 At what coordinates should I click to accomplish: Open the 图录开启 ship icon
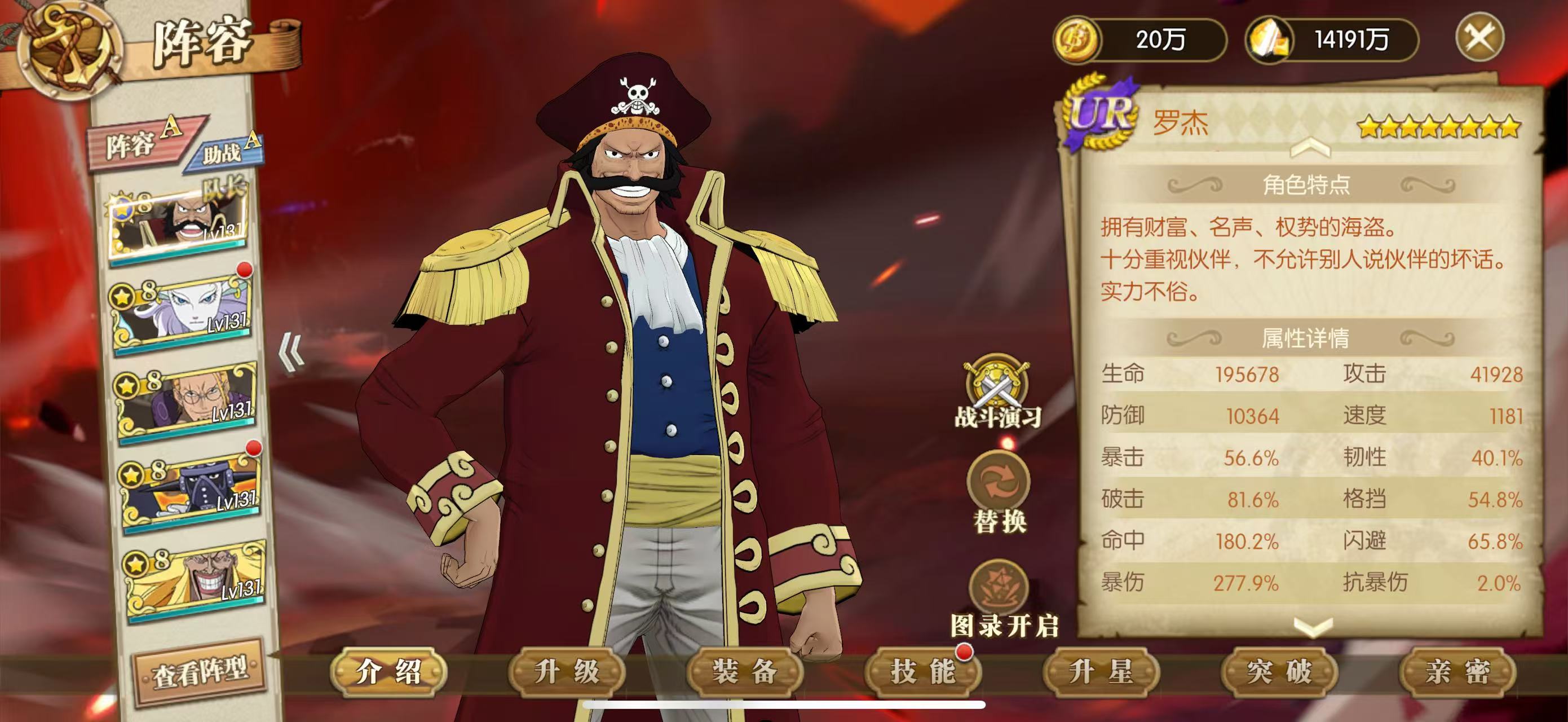[999, 587]
